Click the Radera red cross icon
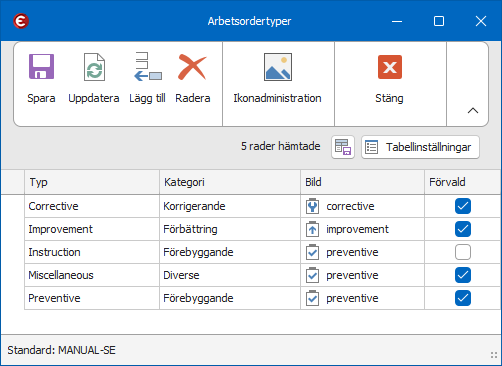 [192, 67]
